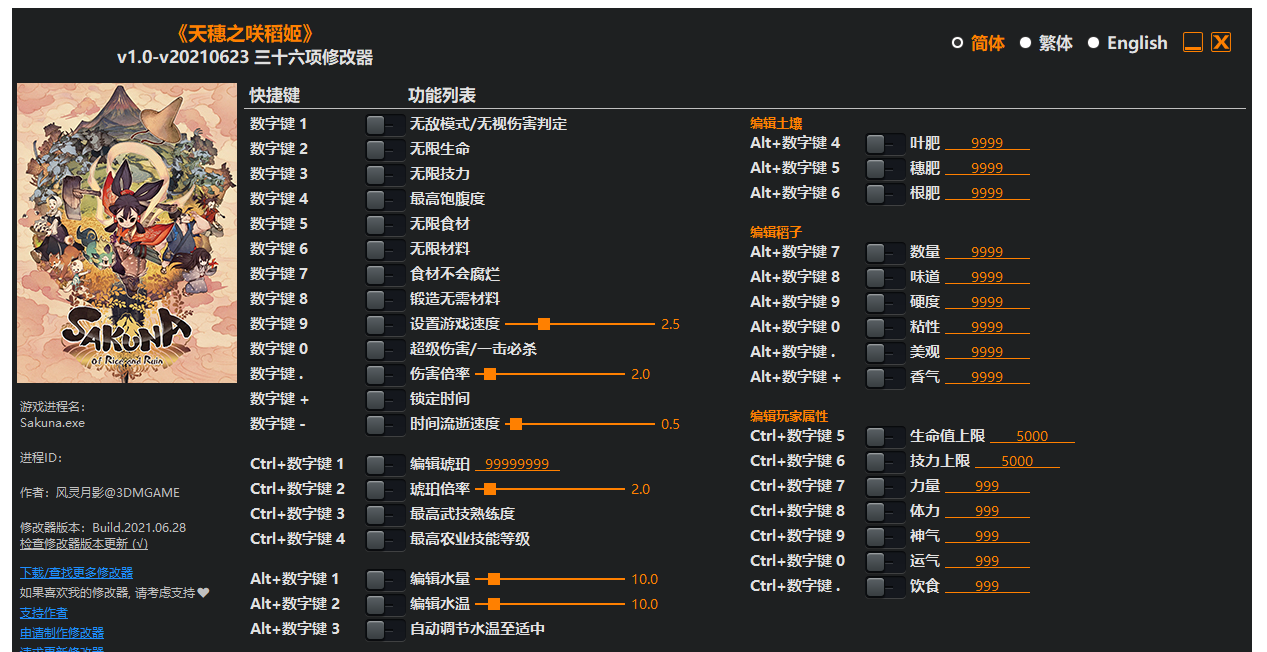The height and width of the screenshot is (652, 1267).
Task: Adjust 编辑水量 slider handle
Action: pyautogui.click(x=494, y=579)
